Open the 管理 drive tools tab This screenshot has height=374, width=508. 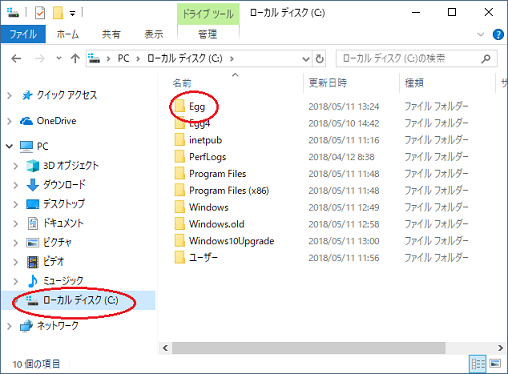pos(208,34)
